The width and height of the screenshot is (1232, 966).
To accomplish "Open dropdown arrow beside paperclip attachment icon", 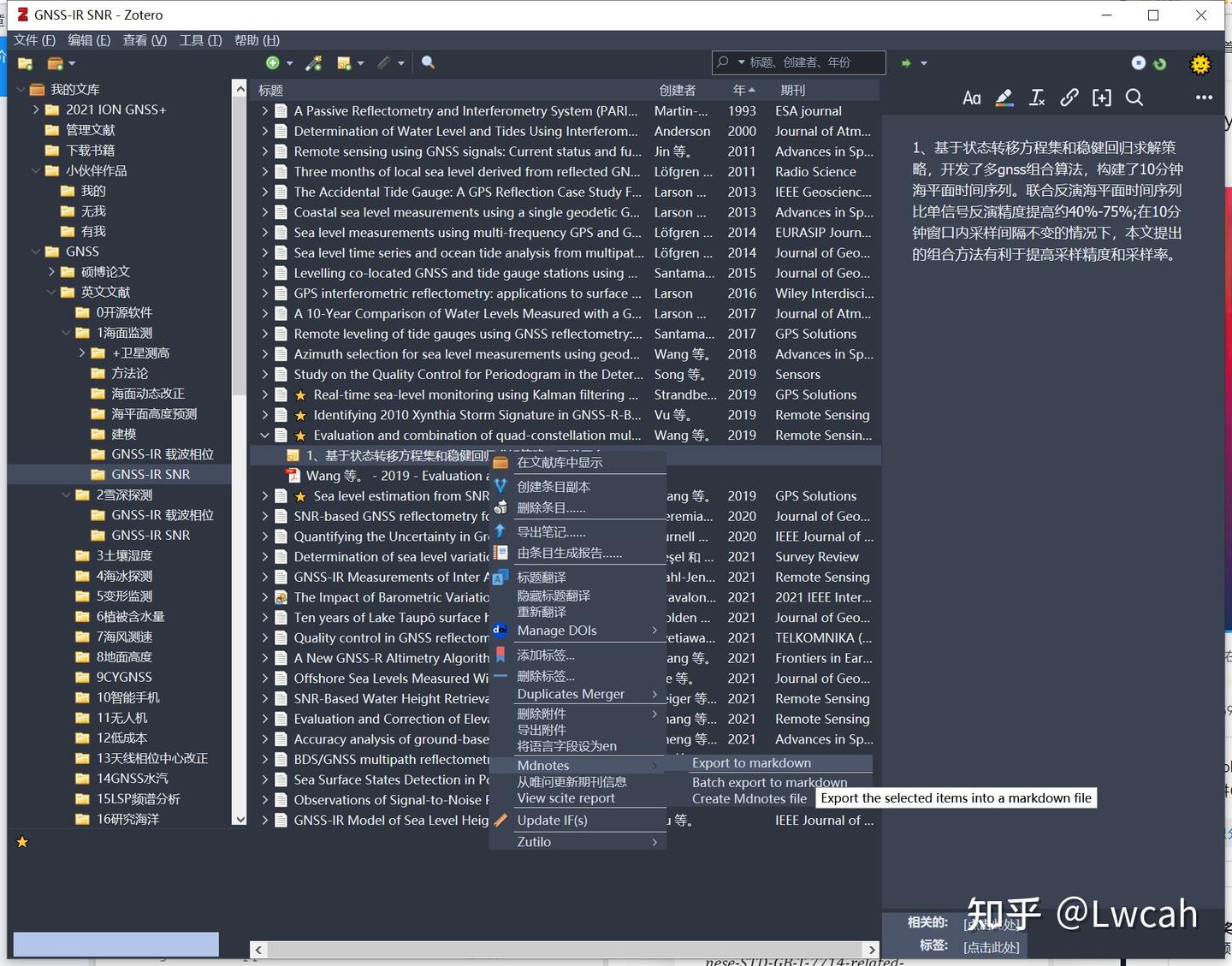I will (401, 63).
